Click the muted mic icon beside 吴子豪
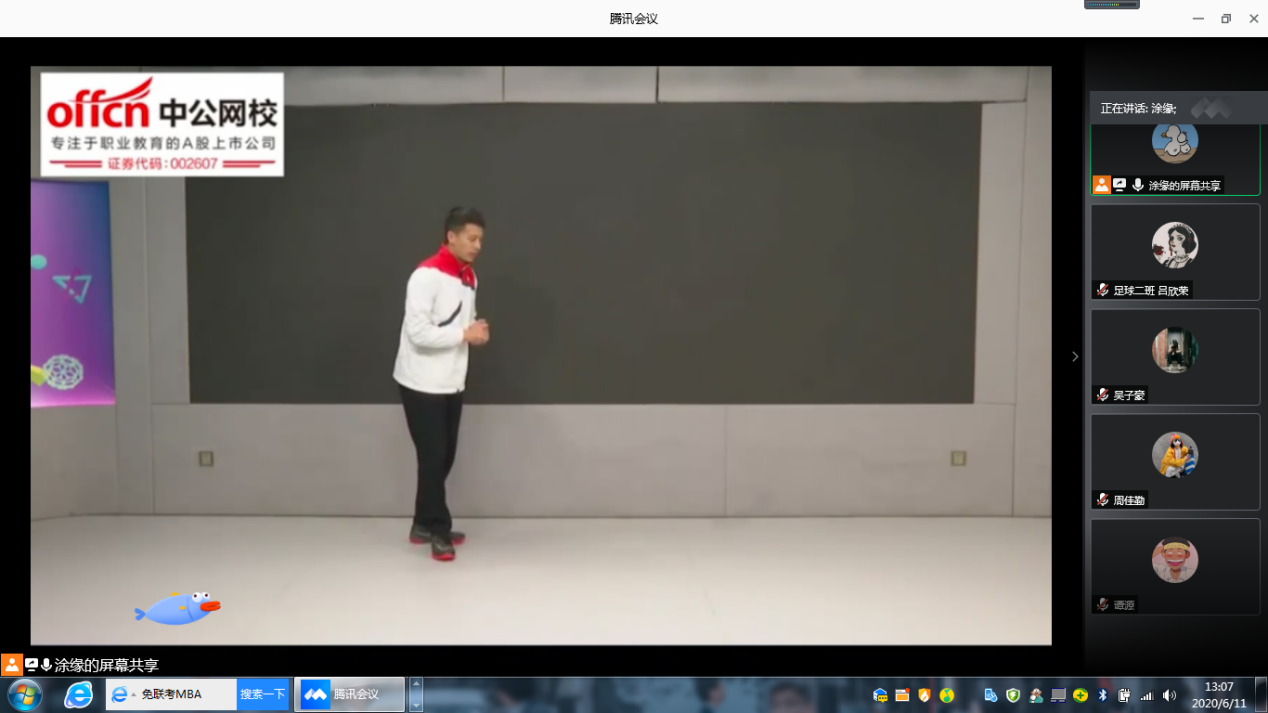Image resolution: width=1268 pixels, height=713 pixels. (1102, 395)
